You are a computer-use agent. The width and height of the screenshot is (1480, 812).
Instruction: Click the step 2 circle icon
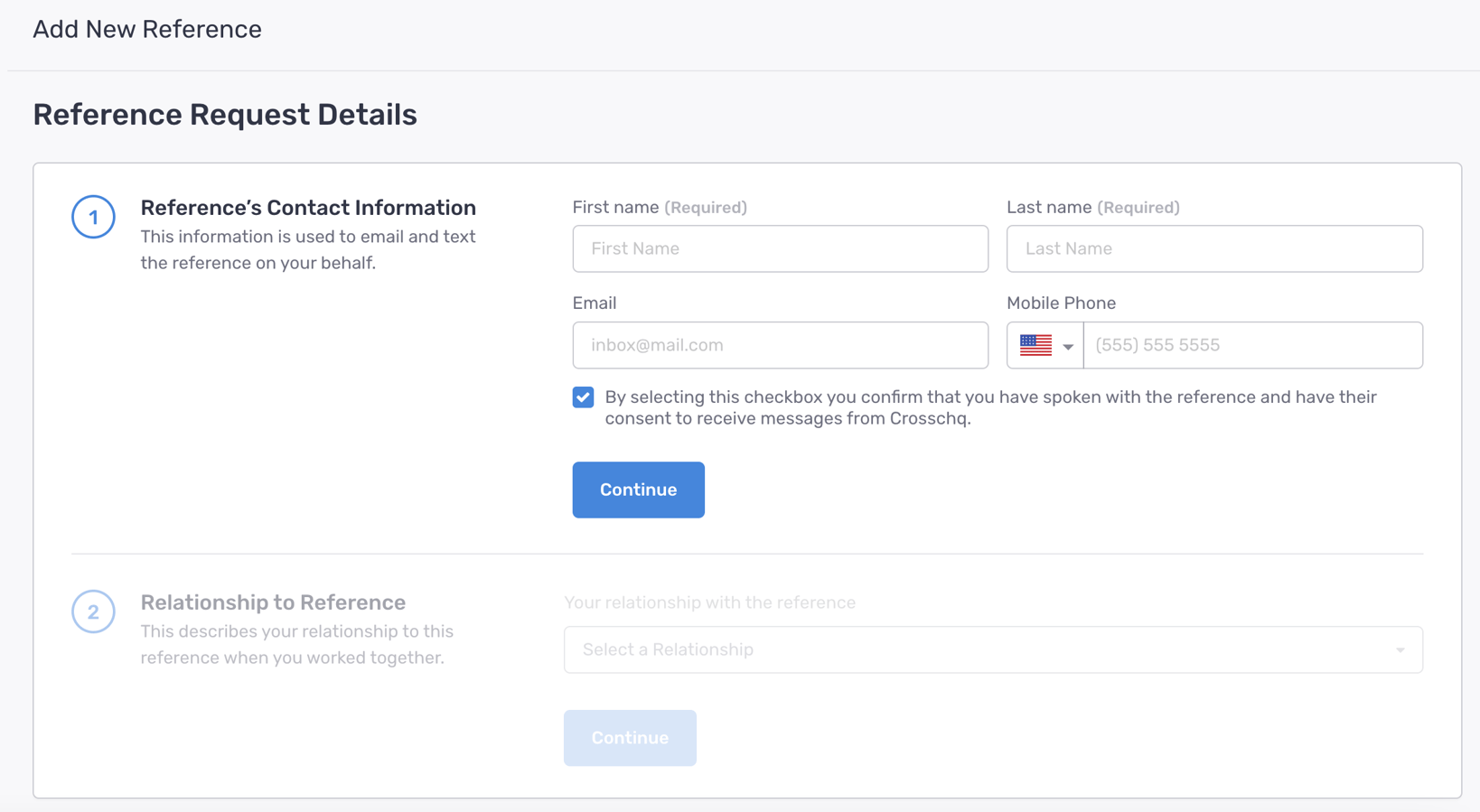click(93, 612)
